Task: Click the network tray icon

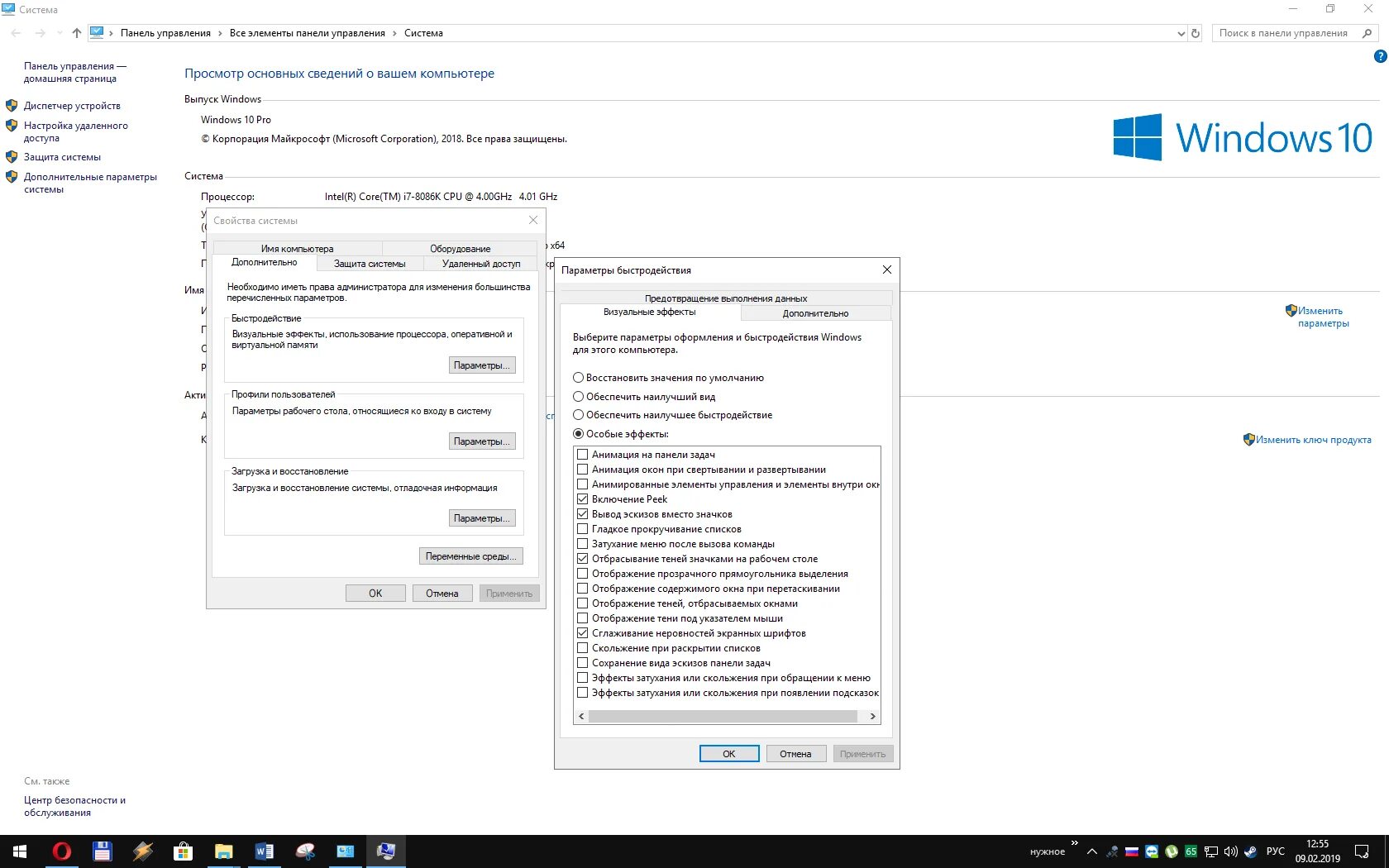Action: (1211, 851)
